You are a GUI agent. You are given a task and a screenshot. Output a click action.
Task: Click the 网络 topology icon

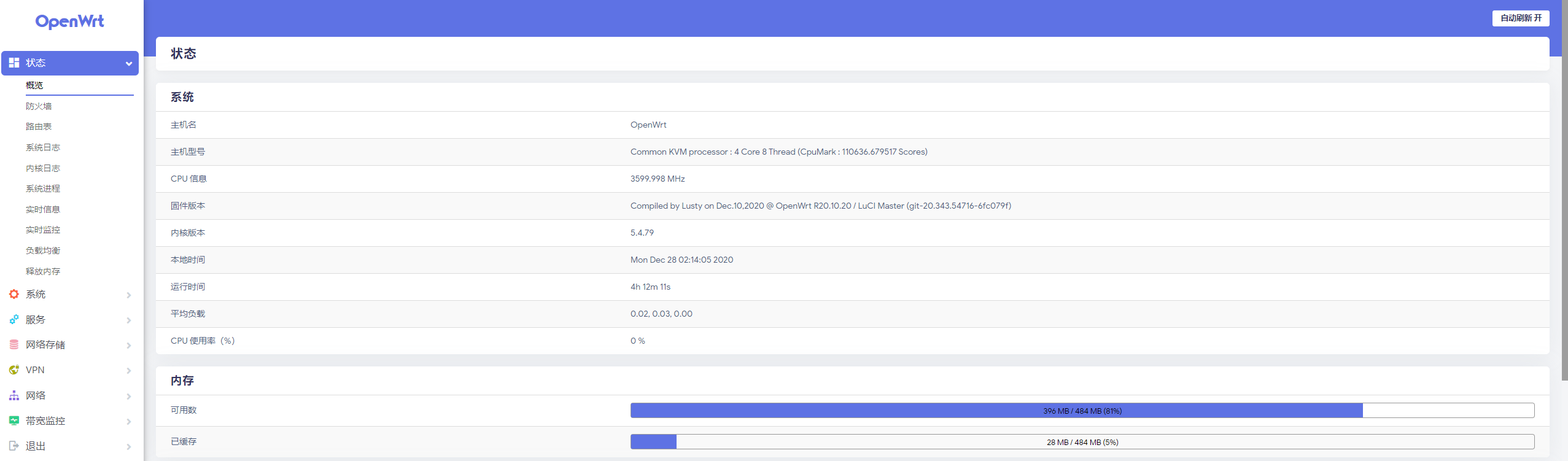pos(14,395)
